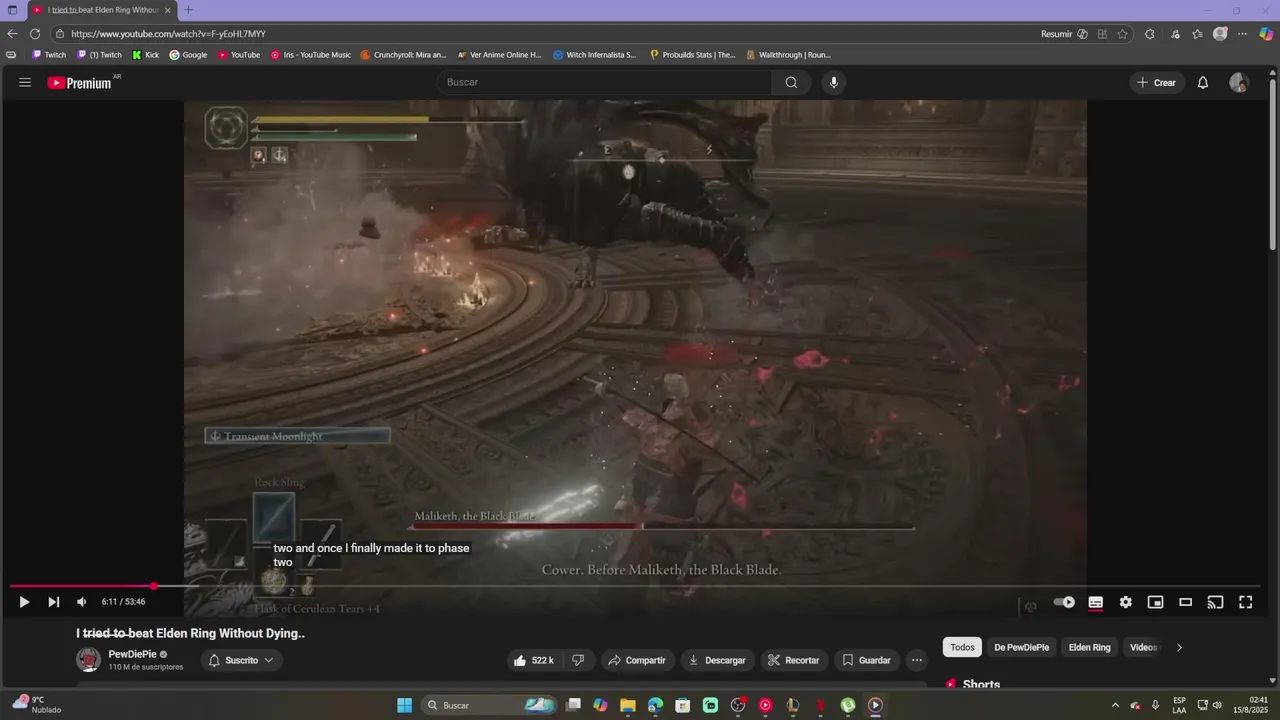Click Resumir Copilot summarize button
1280x720 pixels.
click(1064, 34)
